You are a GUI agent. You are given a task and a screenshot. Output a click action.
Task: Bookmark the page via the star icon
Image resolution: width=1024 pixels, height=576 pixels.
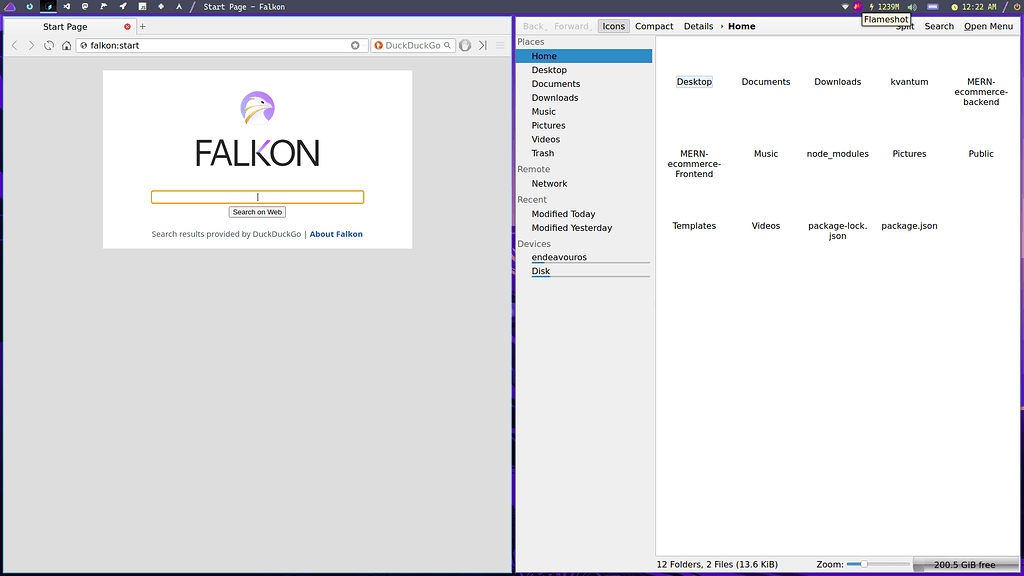355,45
